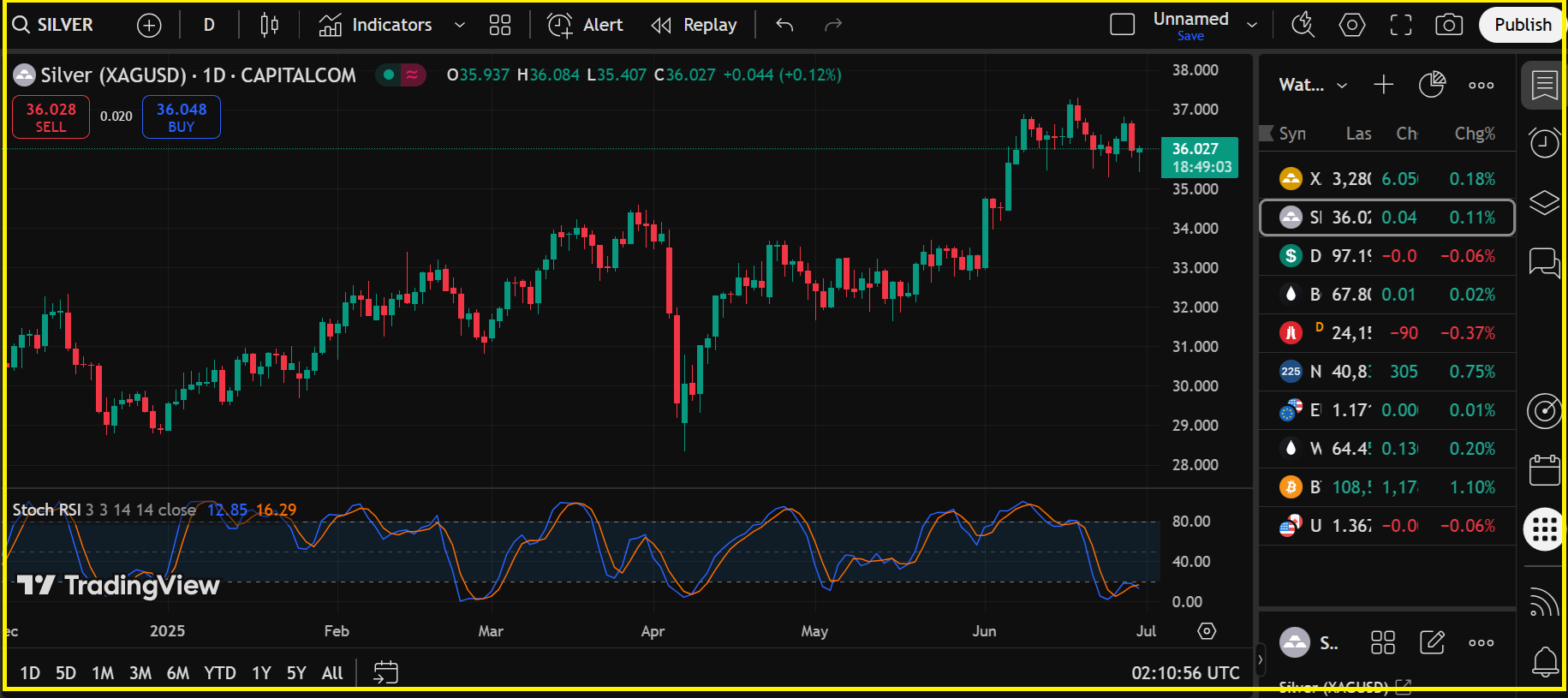
Task: Click the go to date icon
Action: (385, 672)
